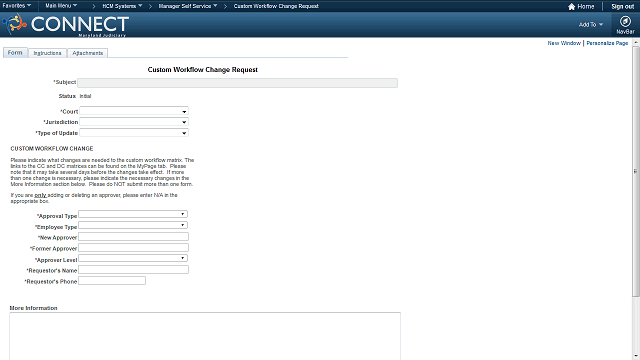Click the New Approver text field
640x360 pixels.
pyautogui.click(x=133, y=237)
